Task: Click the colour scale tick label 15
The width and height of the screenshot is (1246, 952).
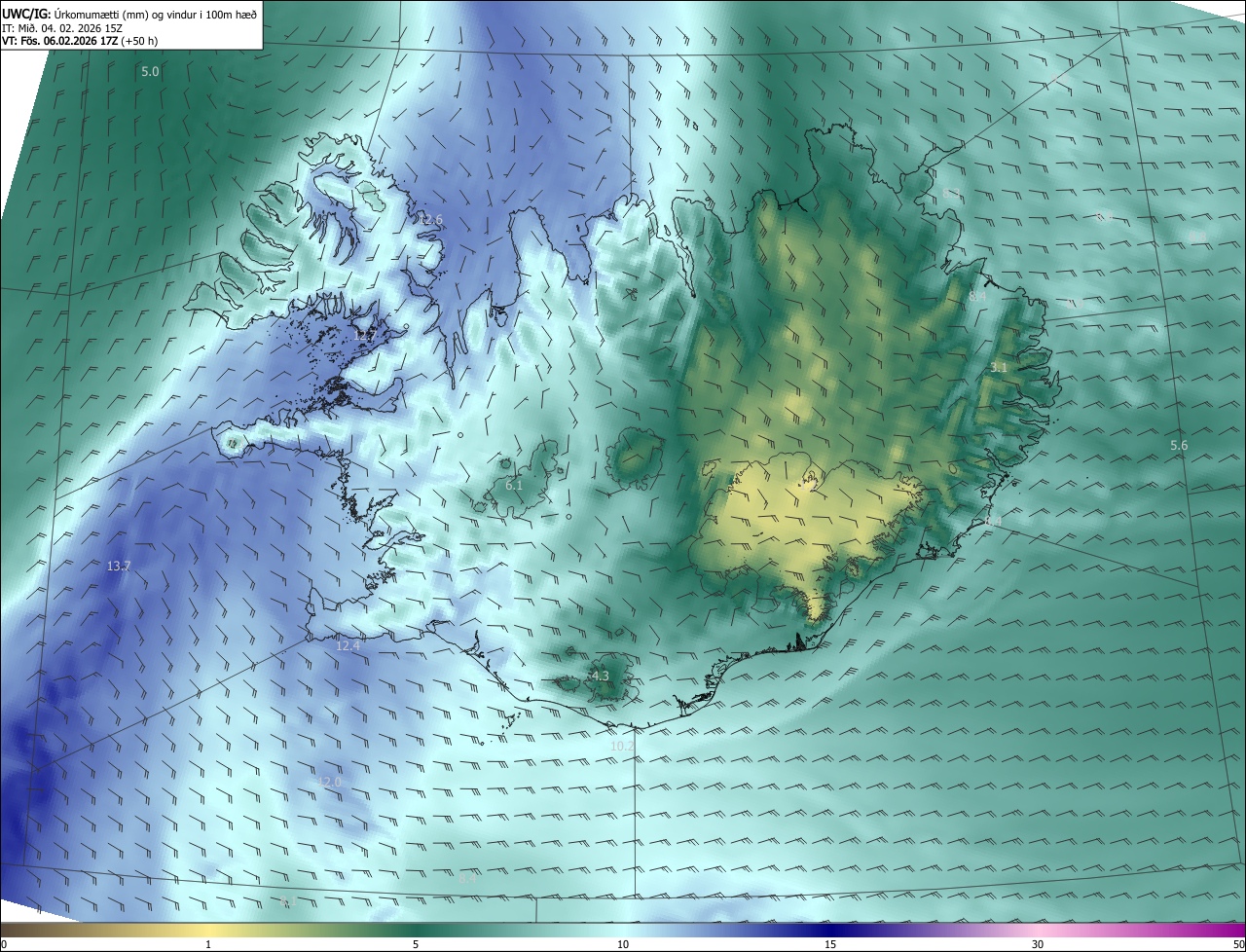Action: click(830, 944)
